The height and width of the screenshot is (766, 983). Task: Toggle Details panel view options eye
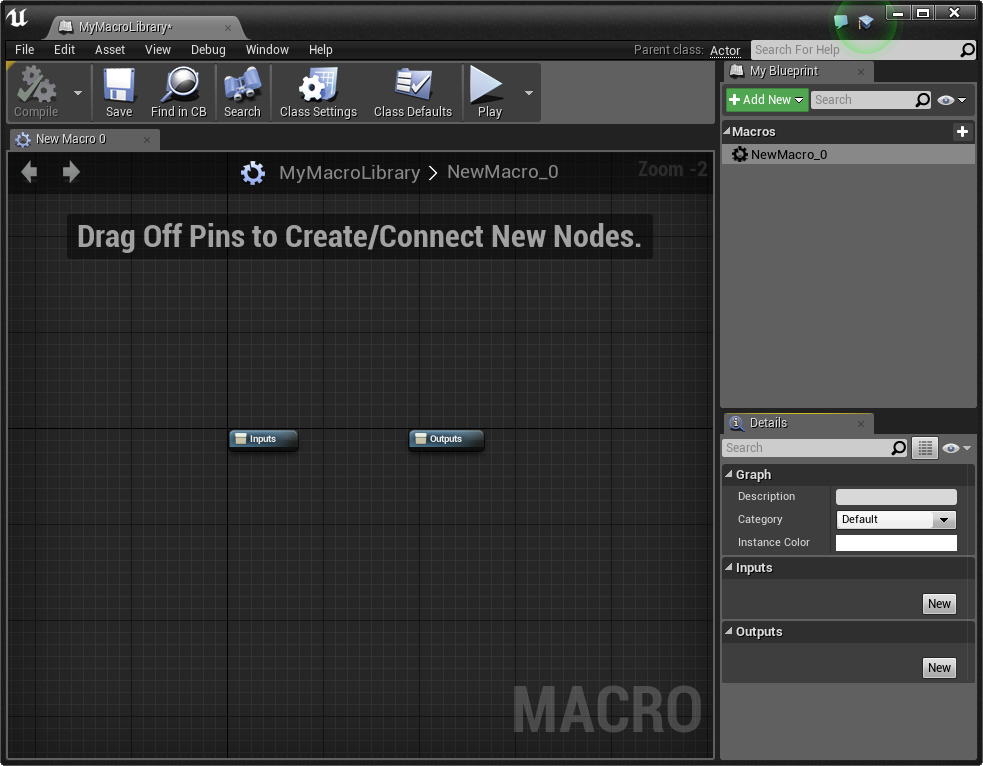[955, 448]
